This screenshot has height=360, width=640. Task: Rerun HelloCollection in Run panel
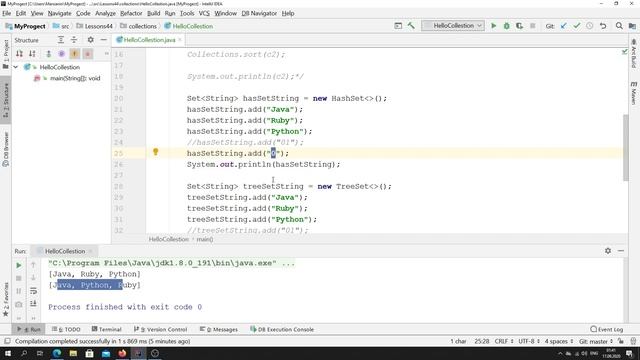coord(19,265)
